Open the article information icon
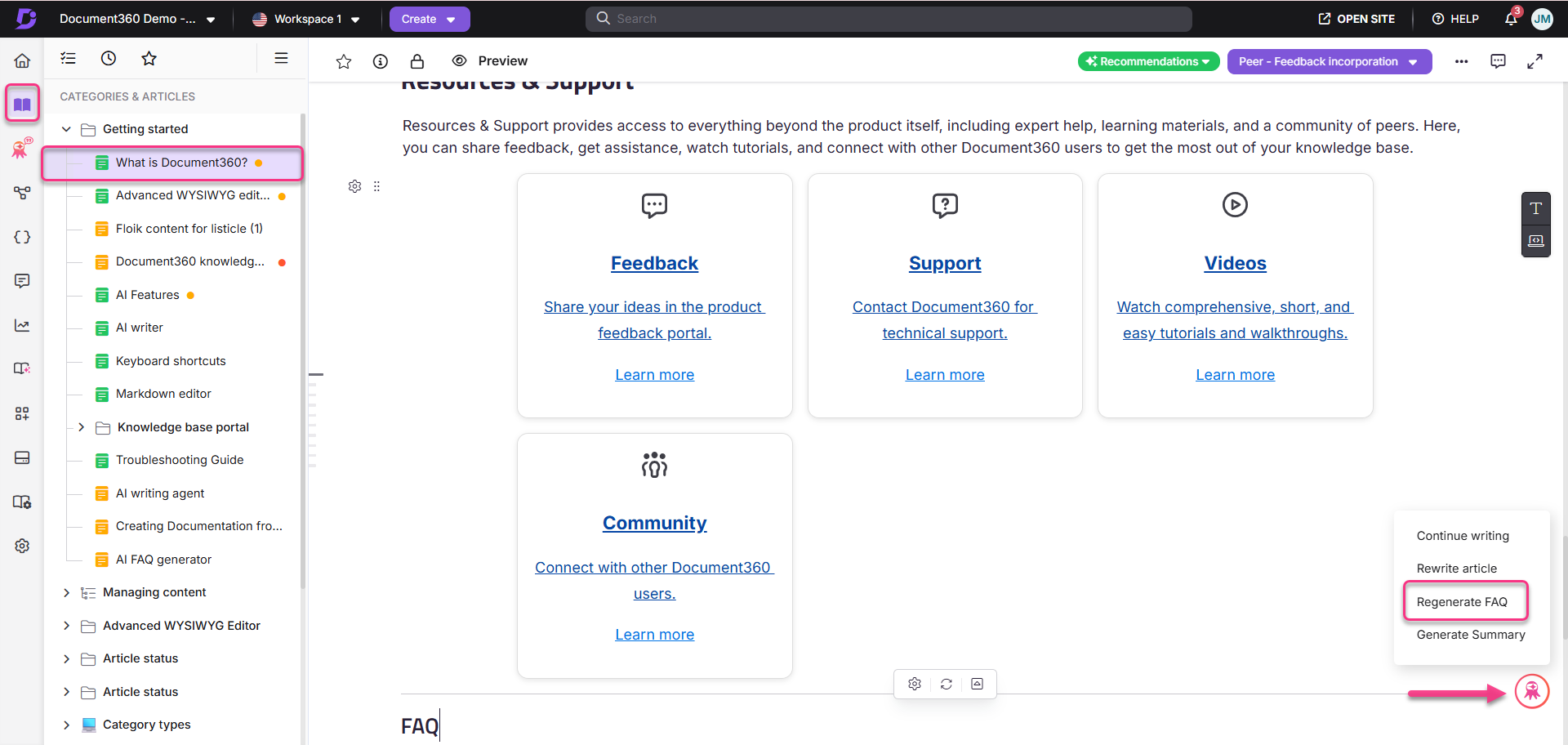This screenshot has width=1568, height=745. tap(380, 60)
